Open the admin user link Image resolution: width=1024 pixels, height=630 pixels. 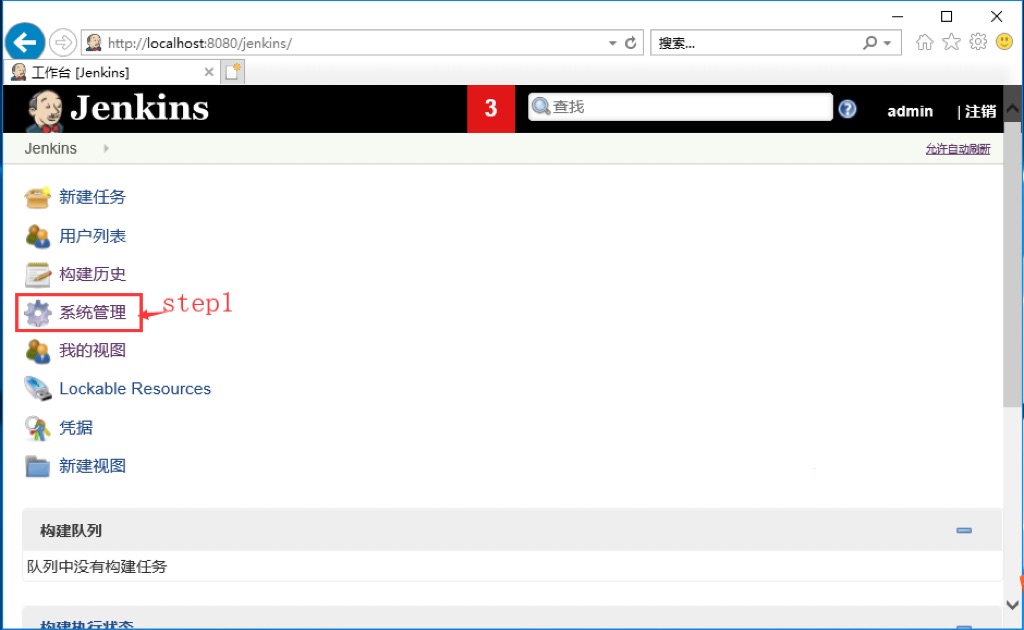coord(910,112)
